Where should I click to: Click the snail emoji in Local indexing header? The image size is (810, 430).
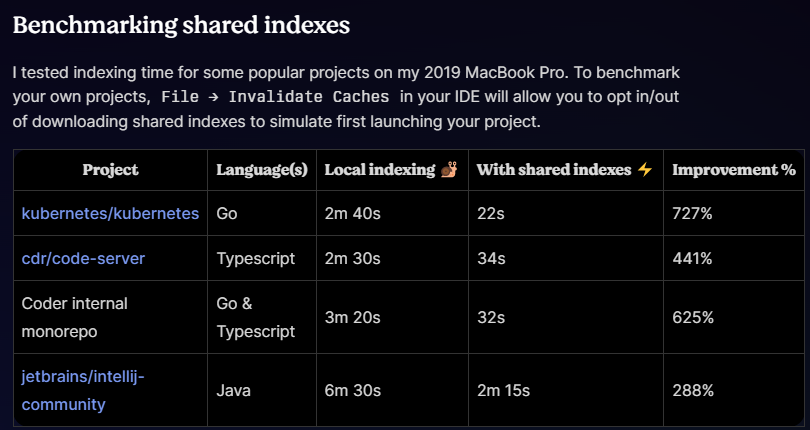tap(449, 170)
